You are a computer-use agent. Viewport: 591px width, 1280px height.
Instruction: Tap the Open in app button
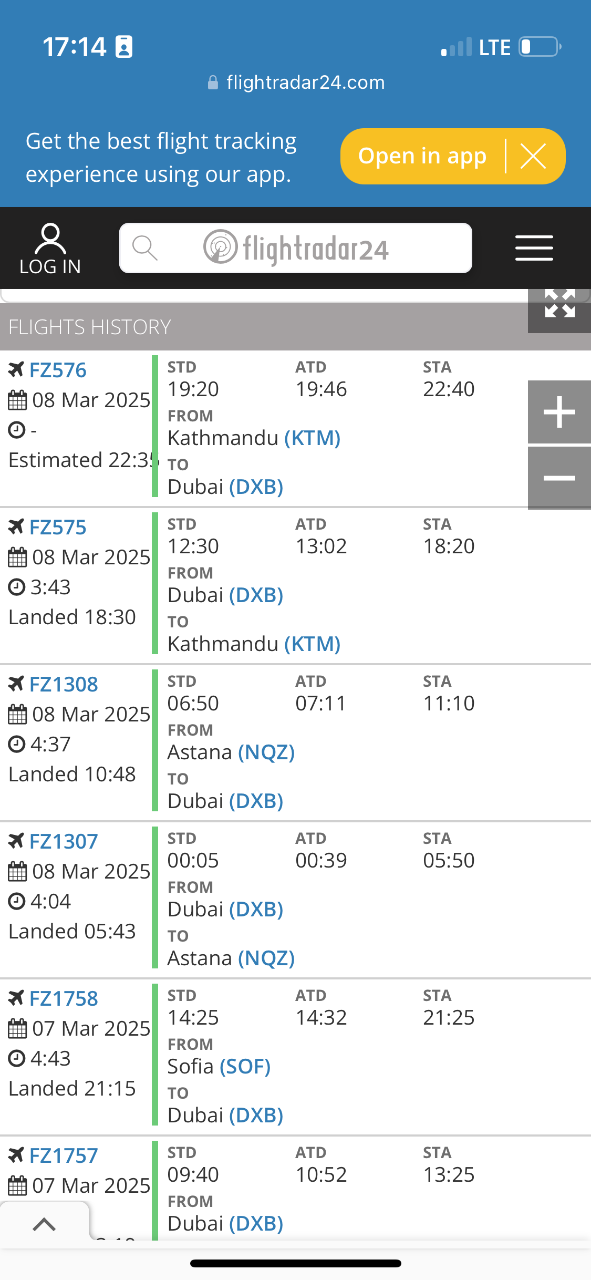422,156
